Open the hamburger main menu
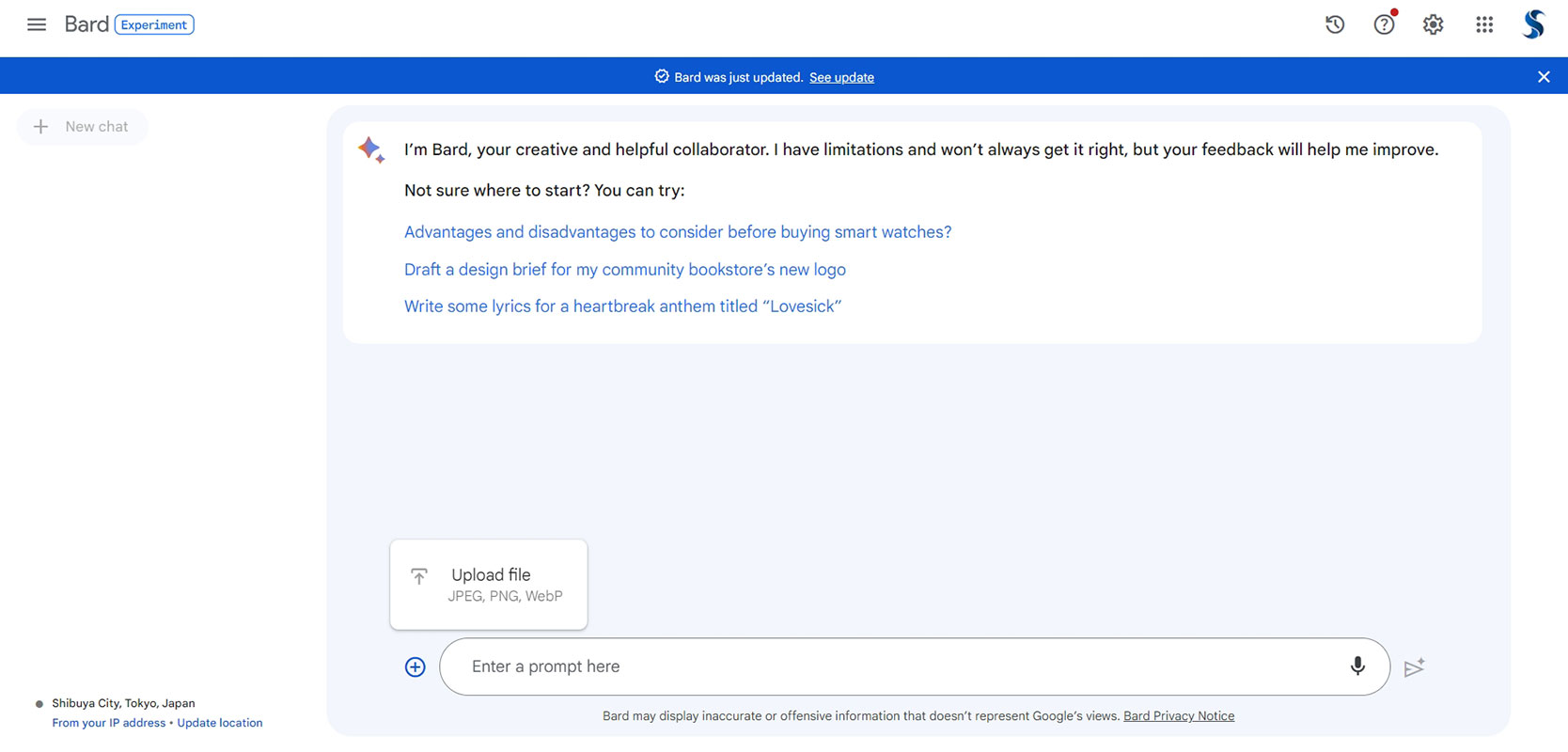 [37, 24]
